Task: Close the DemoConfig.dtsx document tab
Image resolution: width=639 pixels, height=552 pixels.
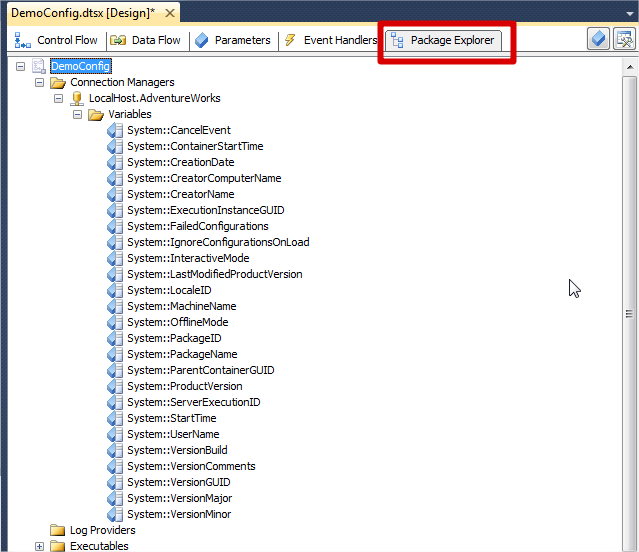Action: tap(169, 13)
